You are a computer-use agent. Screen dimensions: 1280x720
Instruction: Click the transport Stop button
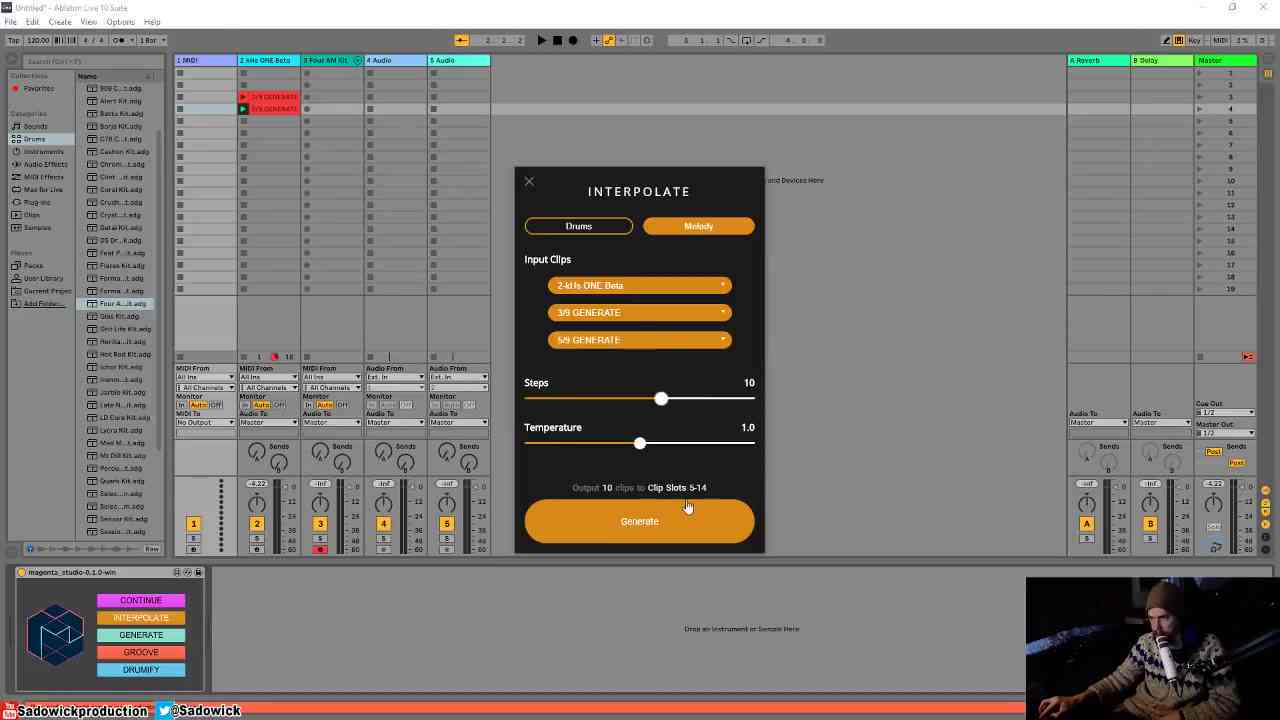[557, 40]
